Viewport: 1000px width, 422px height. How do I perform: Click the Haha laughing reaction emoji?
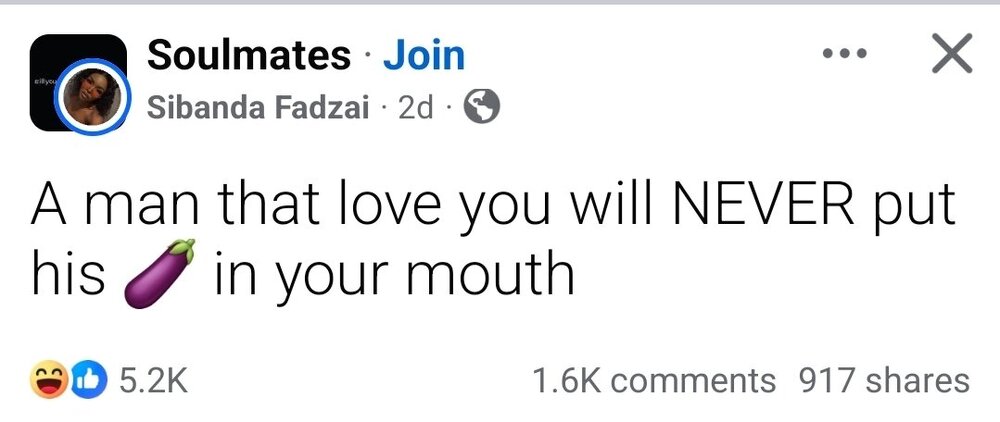click(45, 381)
